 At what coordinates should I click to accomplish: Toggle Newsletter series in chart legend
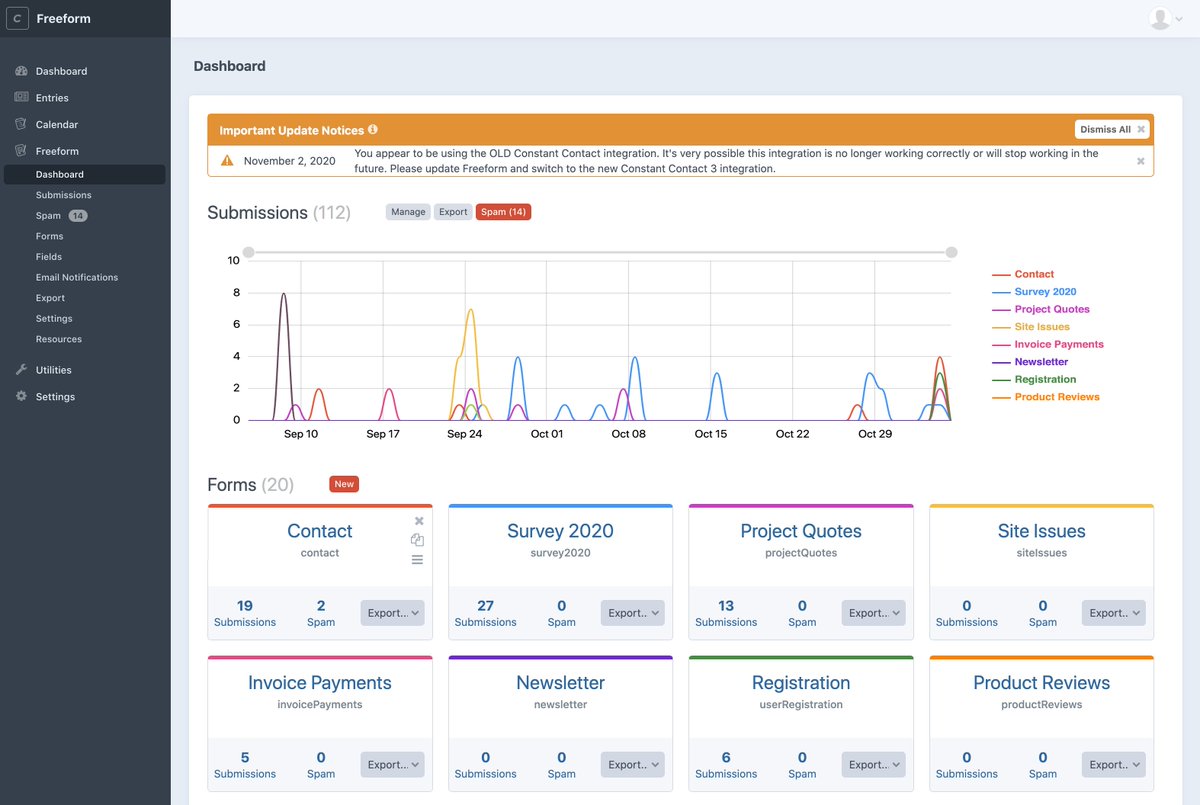tap(1030, 362)
